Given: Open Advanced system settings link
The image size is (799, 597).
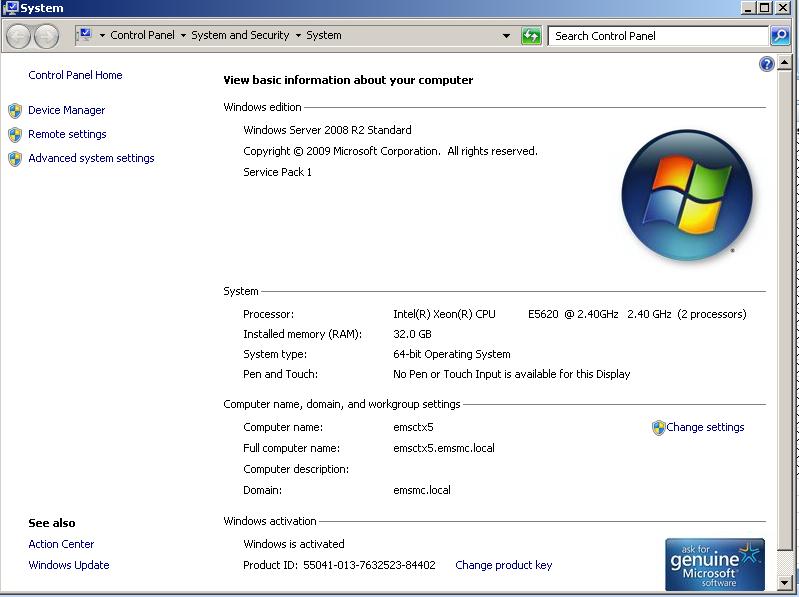Looking at the screenshot, I should pyautogui.click(x=91, y=158).
